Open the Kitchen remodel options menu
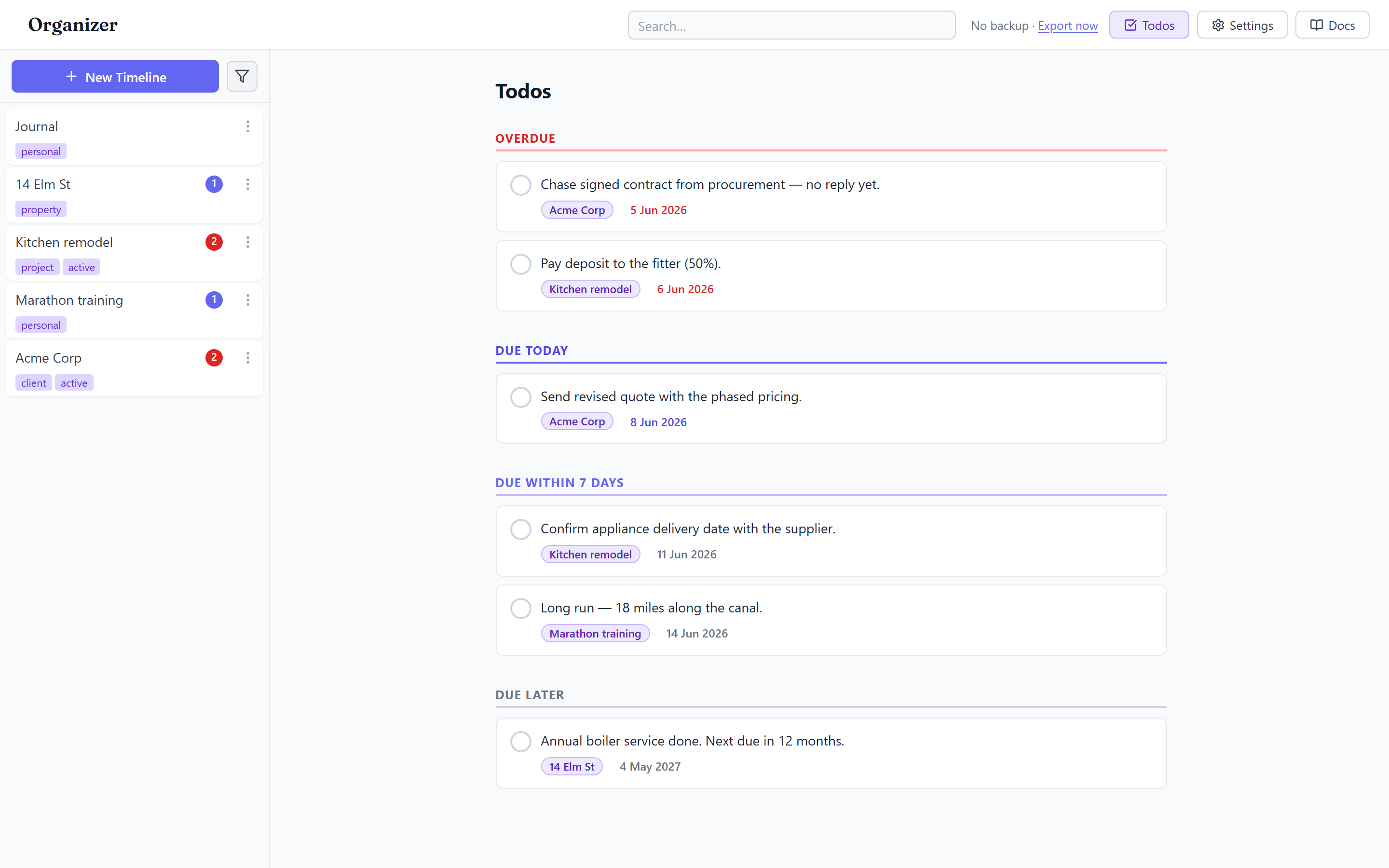Screen dimensions: 1389x868 (247, 242)
